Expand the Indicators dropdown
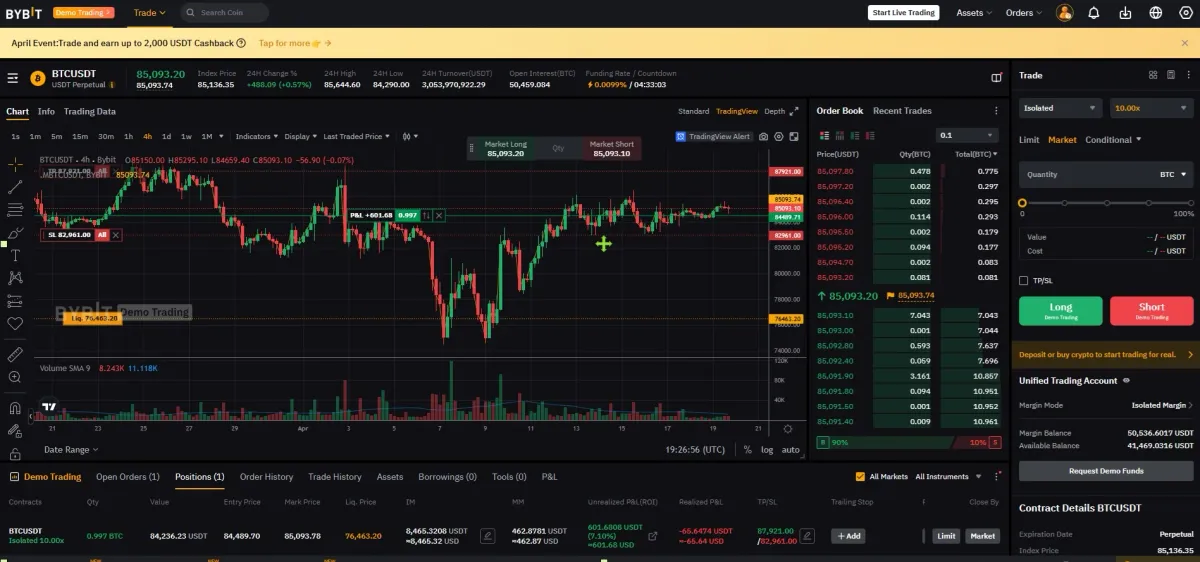Viewport: 1200px width, 562px height. 256,136
